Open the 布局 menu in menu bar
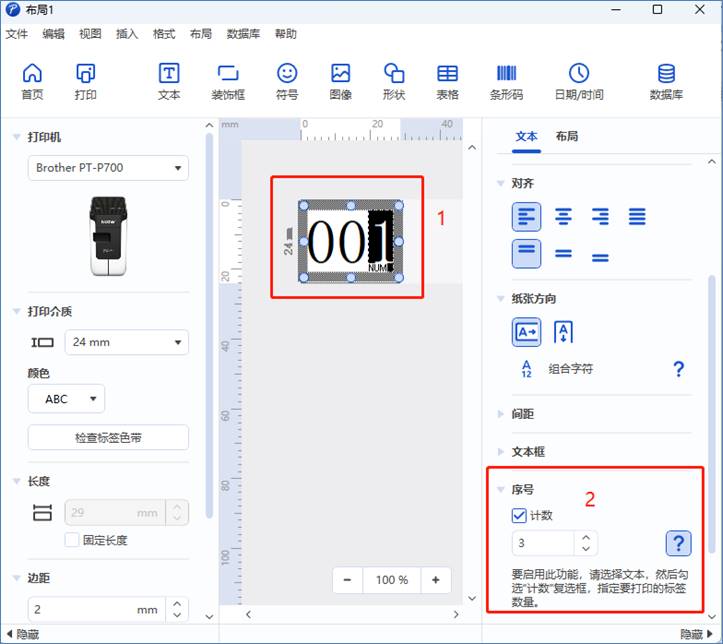This screenshot has width=723, height=644. click(201, 34)
